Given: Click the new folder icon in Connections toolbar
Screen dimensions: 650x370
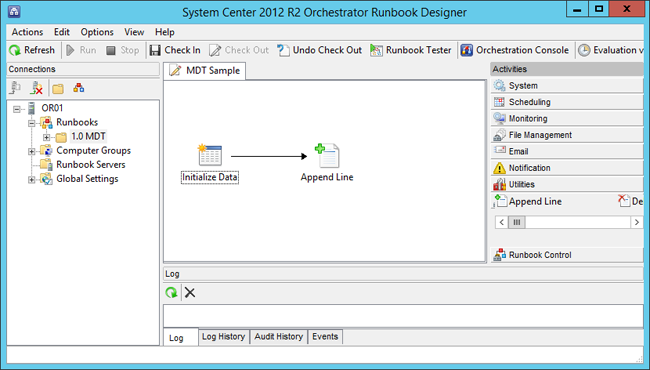Looking at the screenshot, I should click(x=58, y=88).
